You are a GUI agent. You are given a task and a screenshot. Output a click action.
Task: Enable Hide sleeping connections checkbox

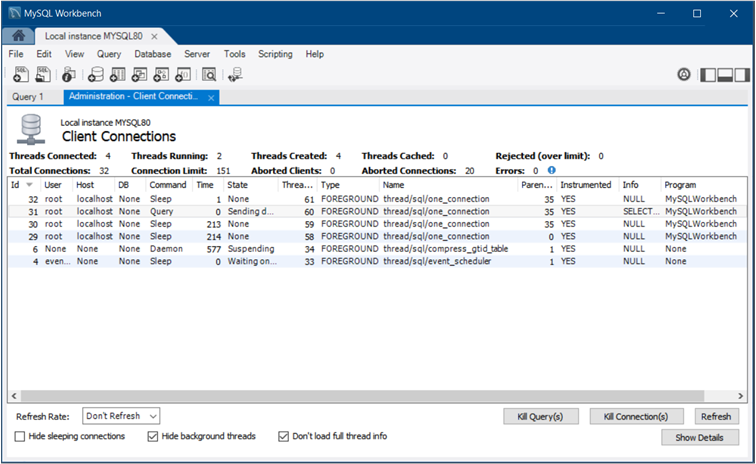click(21, 437)
